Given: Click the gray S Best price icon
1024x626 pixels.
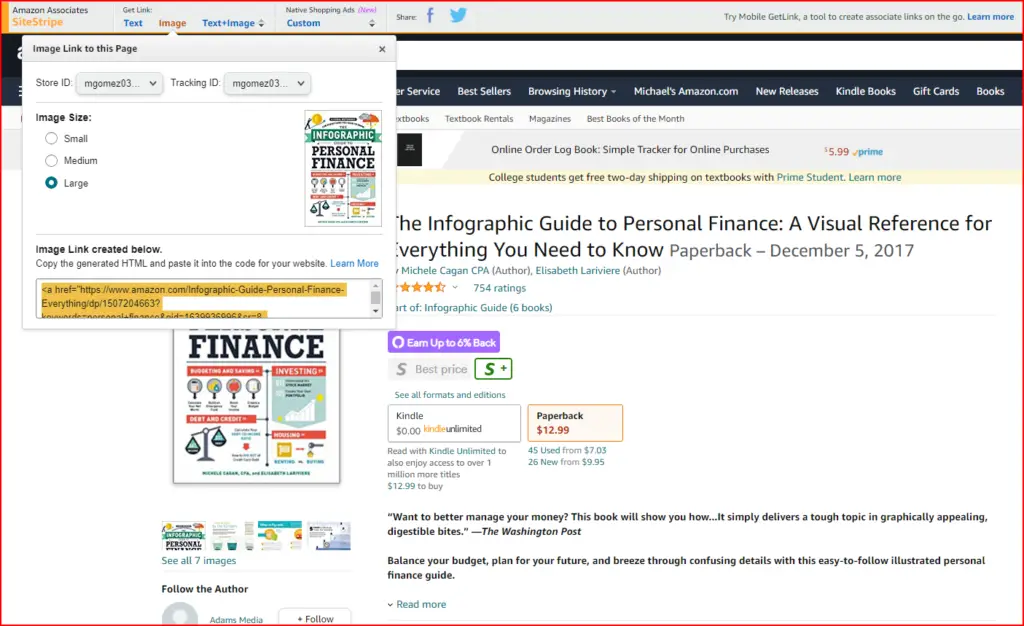Looking at the screenshot, I should pyautogui.click(x=402, y=369).
